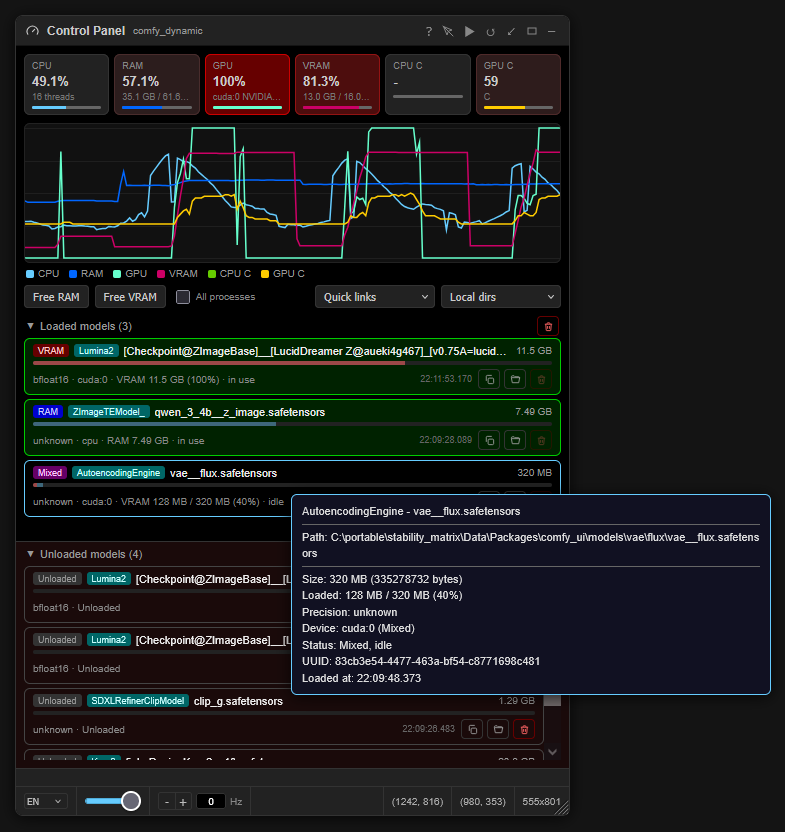Click scroll-down arrow of unloaded models list
The width and height of the screenshot is (785, 832).
[552, 752]
